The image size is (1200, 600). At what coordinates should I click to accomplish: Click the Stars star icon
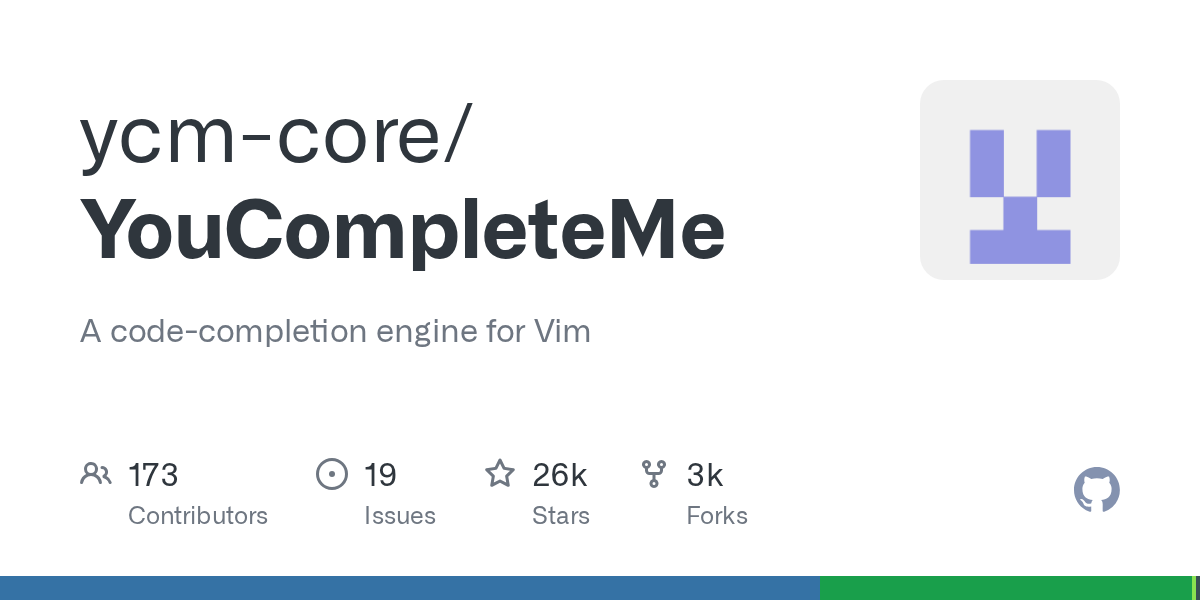(x=500, y=473)
